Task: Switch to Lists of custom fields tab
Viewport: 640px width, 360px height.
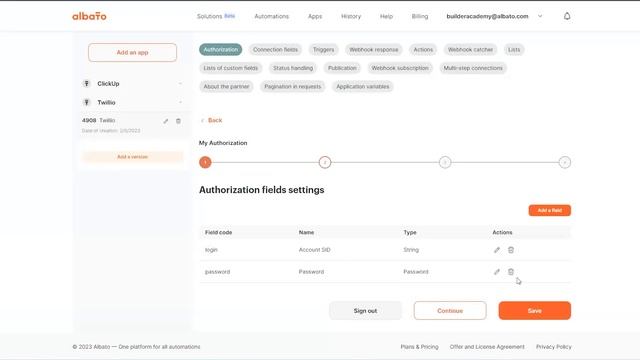Action: 231,68
